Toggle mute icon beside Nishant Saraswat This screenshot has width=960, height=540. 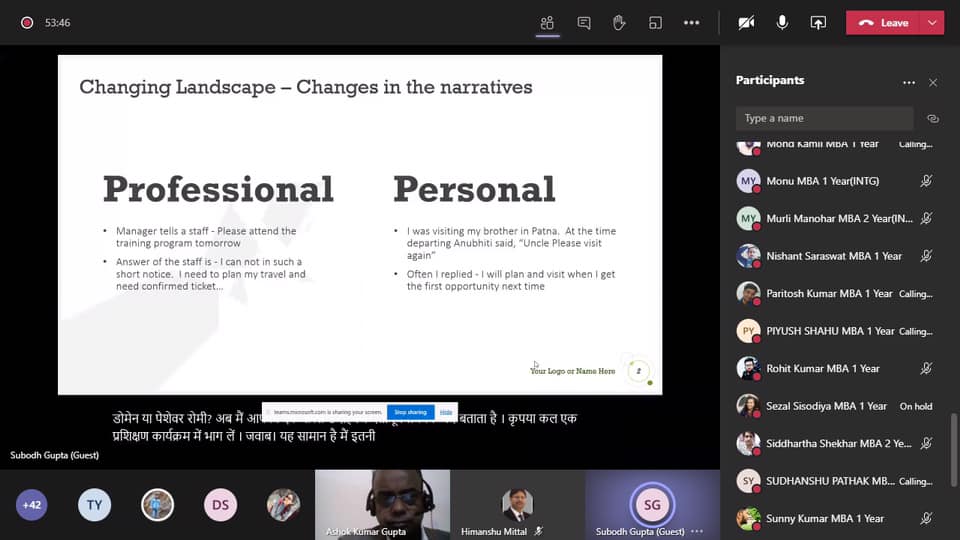pyautogui.click(x=926, y=256)
